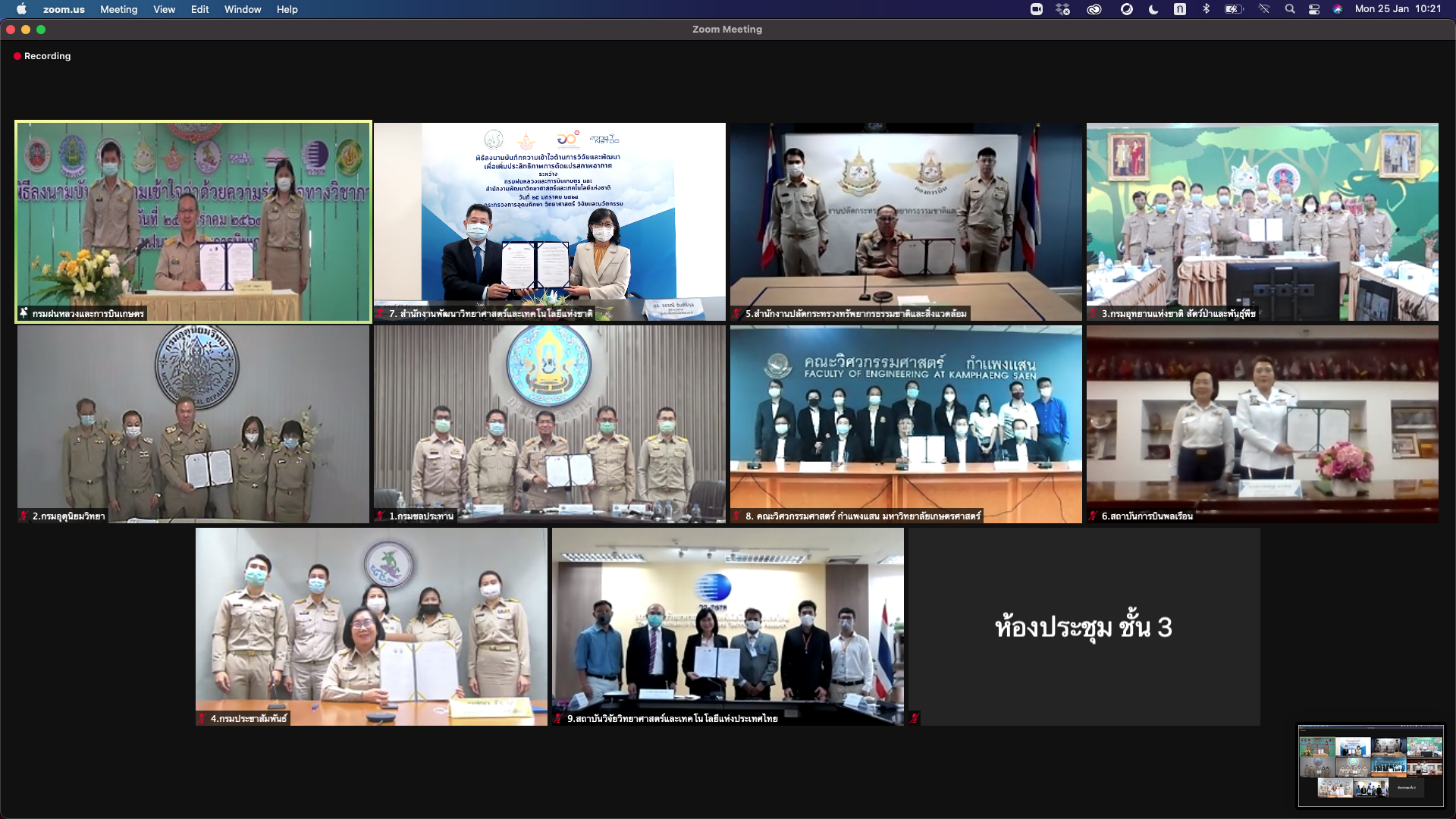Toggle the Wi-Fi status icon
The height and width of the screenshot is (819, 1456).
1263,9
